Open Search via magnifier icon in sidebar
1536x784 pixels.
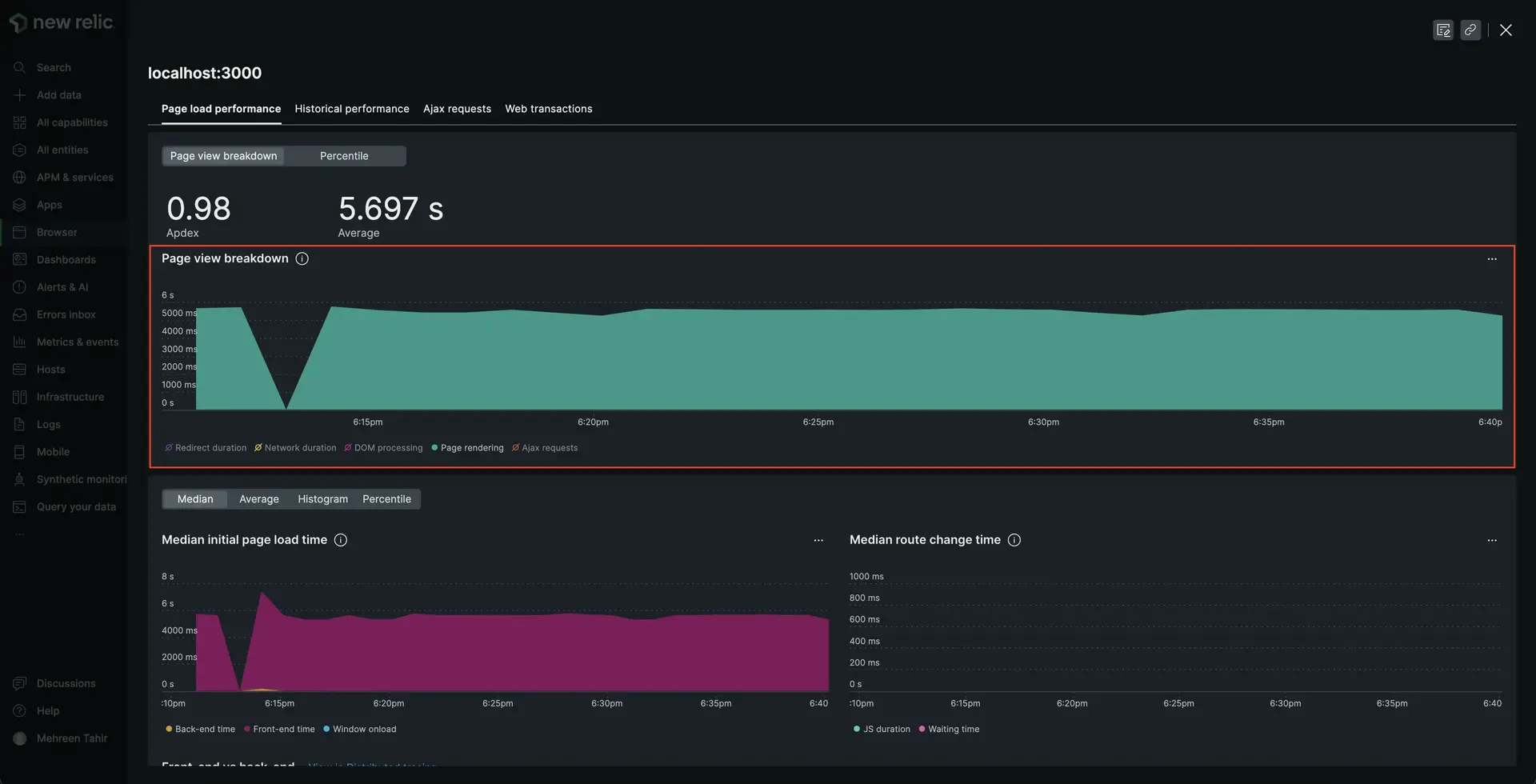[x=20, y=67]
